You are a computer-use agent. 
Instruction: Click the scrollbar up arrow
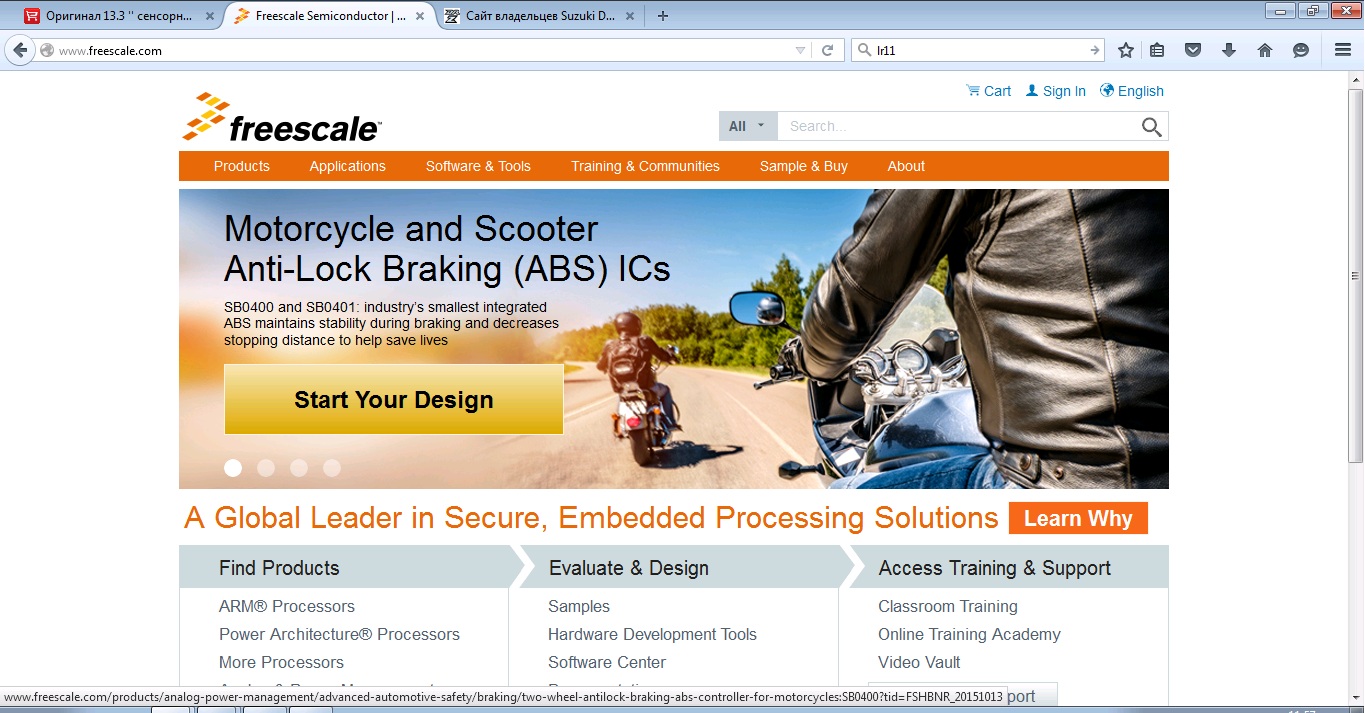pos(1356,78)
